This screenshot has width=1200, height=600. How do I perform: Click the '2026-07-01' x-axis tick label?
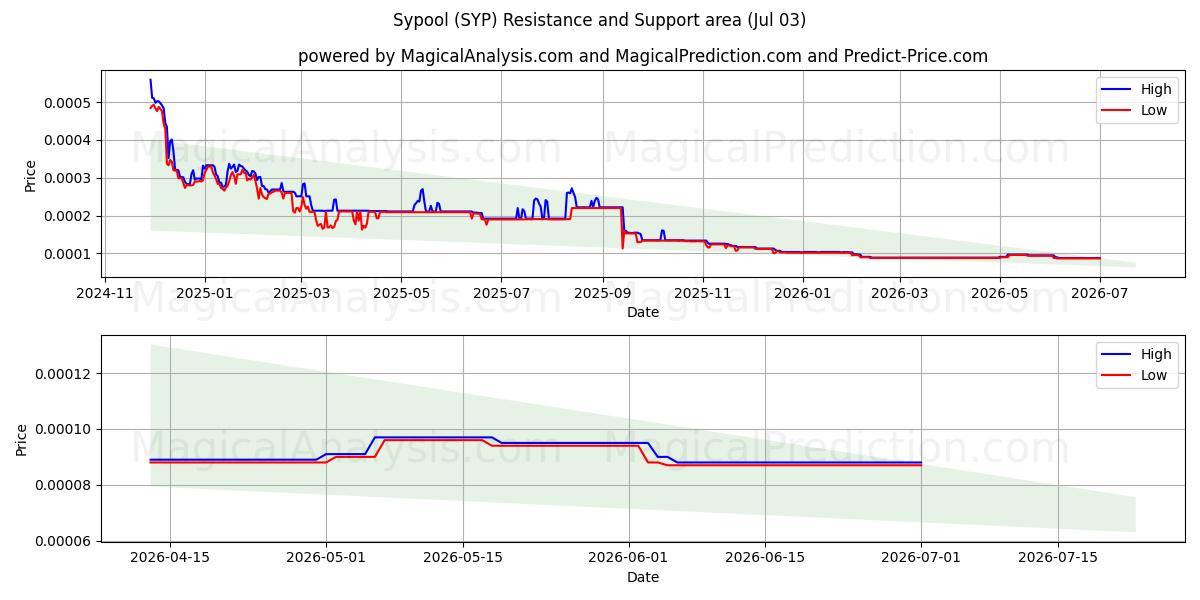coord(921,558)
